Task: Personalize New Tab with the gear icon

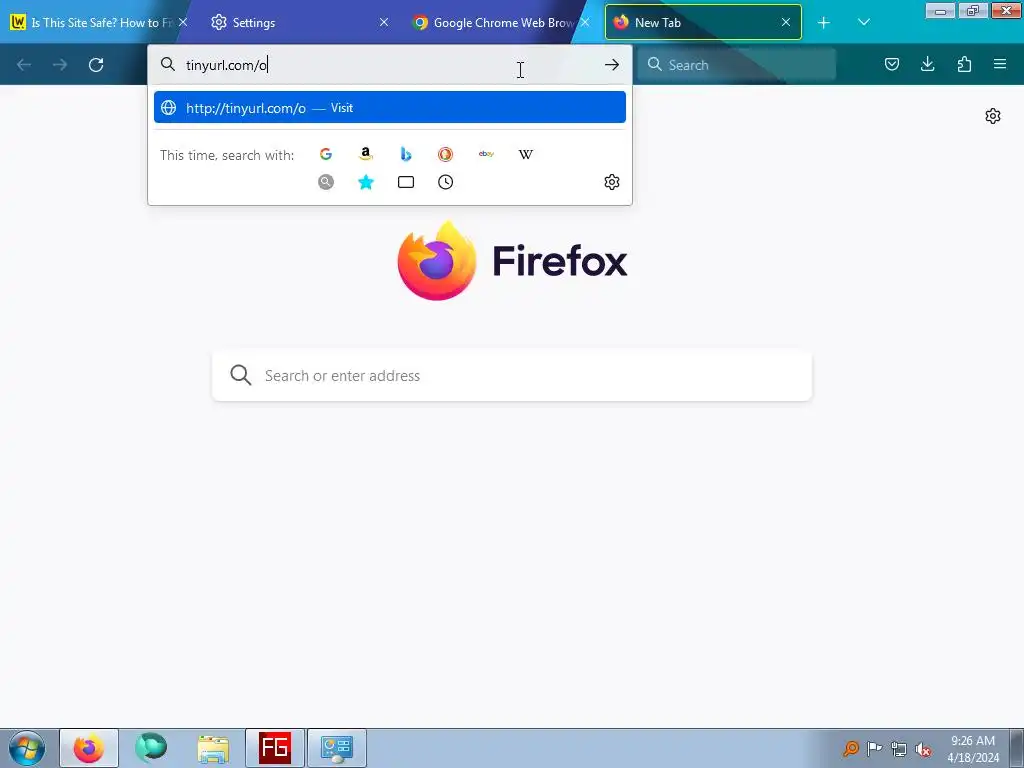Action: 993,116
